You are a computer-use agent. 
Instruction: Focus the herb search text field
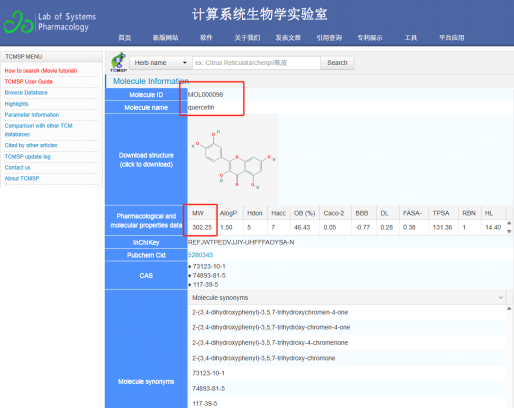point(256,63)
